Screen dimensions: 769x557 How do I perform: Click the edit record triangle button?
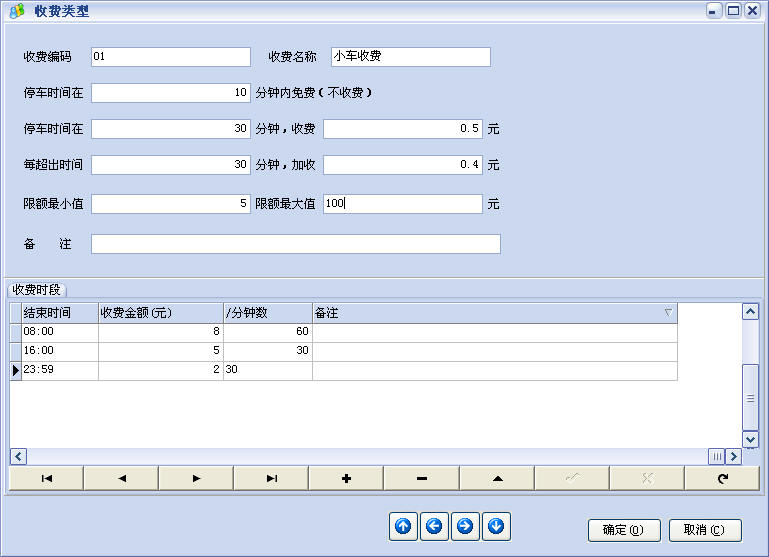(x=497, y=478)
